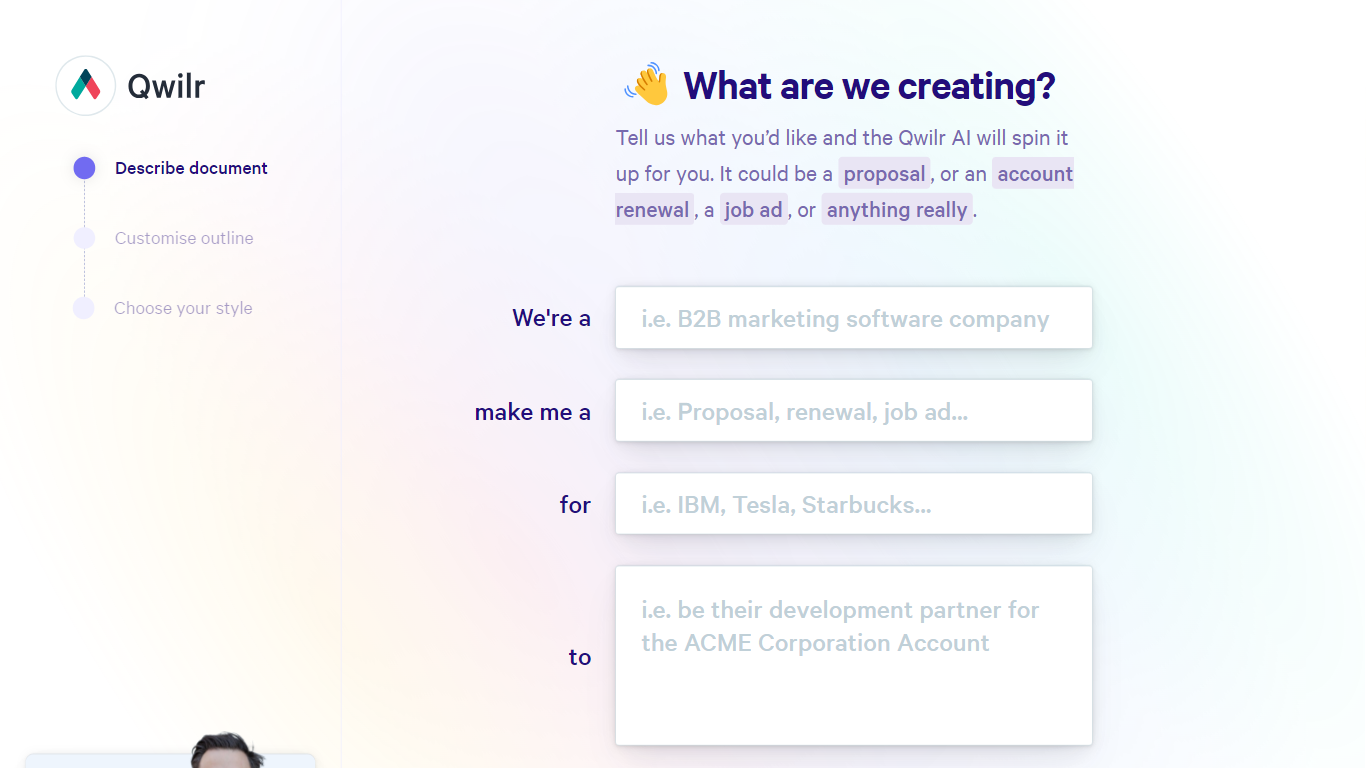Image resolution: width=1366 pixels, height=768 pixels.
Task: Click the "make me a" field label
Action: [532, 412]
